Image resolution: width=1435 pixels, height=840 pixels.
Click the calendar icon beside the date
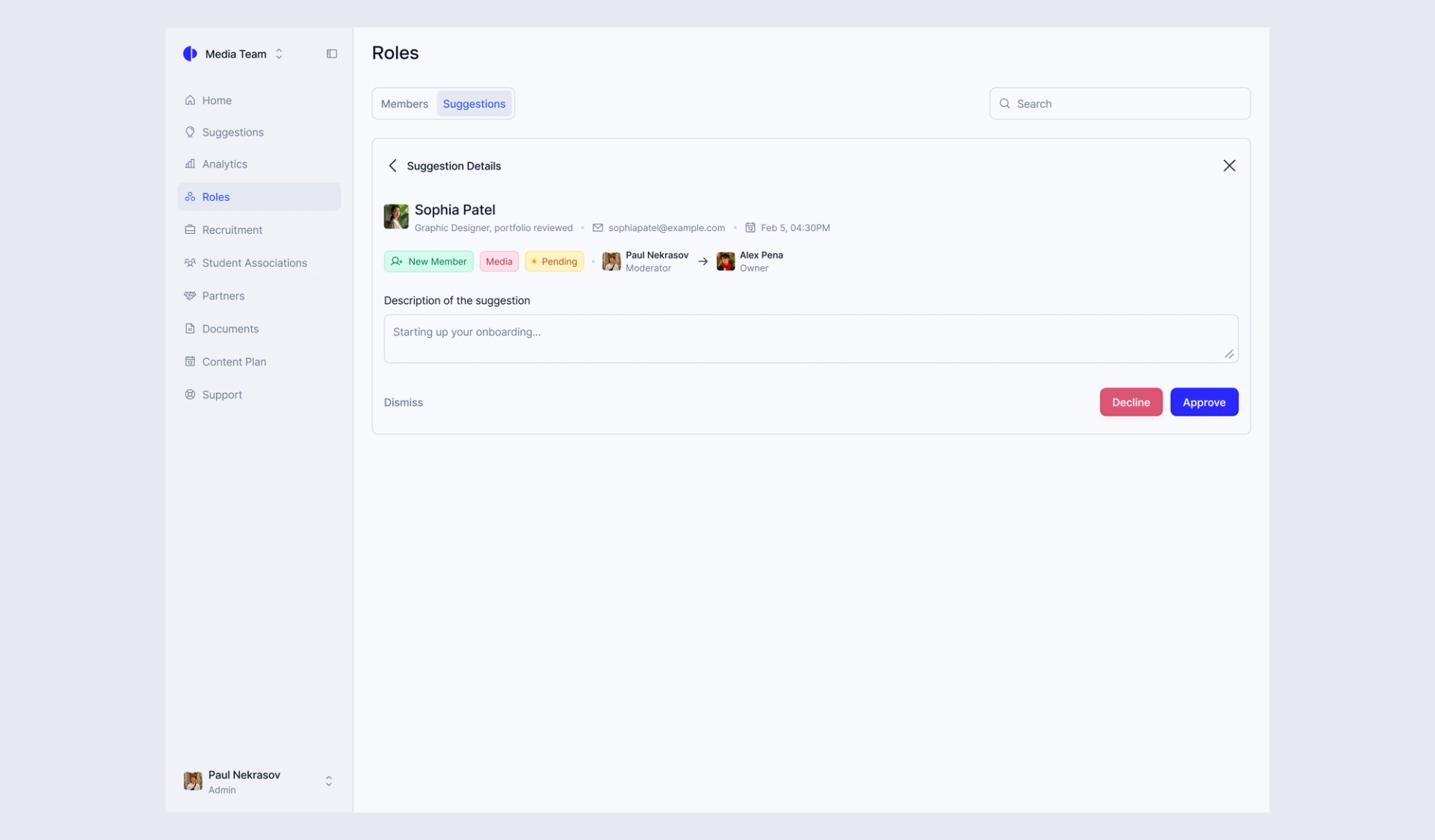pos(750,228)
